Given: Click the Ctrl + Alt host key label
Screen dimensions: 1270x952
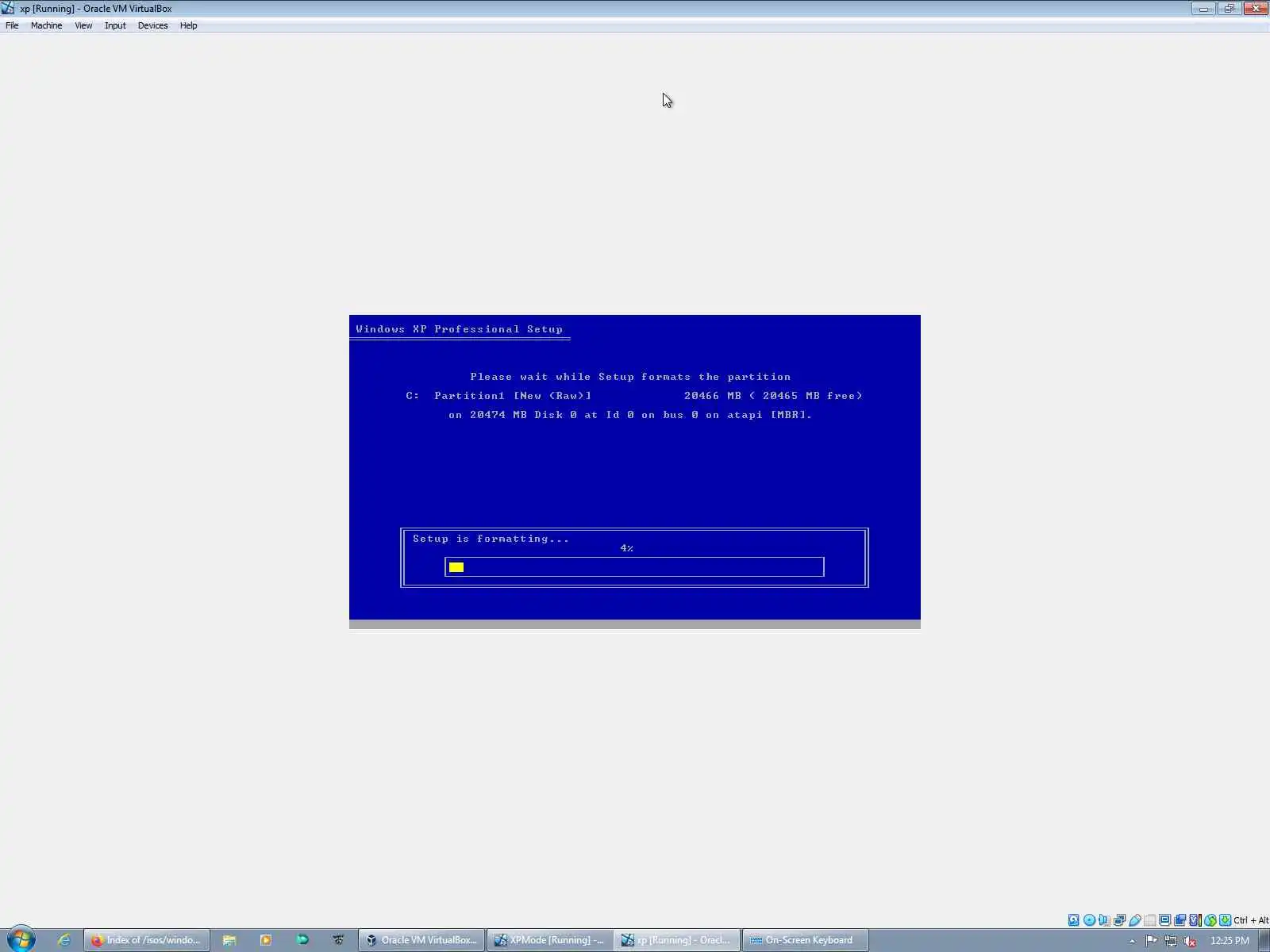Looking at the screenshot, I should click(1251, 920).
